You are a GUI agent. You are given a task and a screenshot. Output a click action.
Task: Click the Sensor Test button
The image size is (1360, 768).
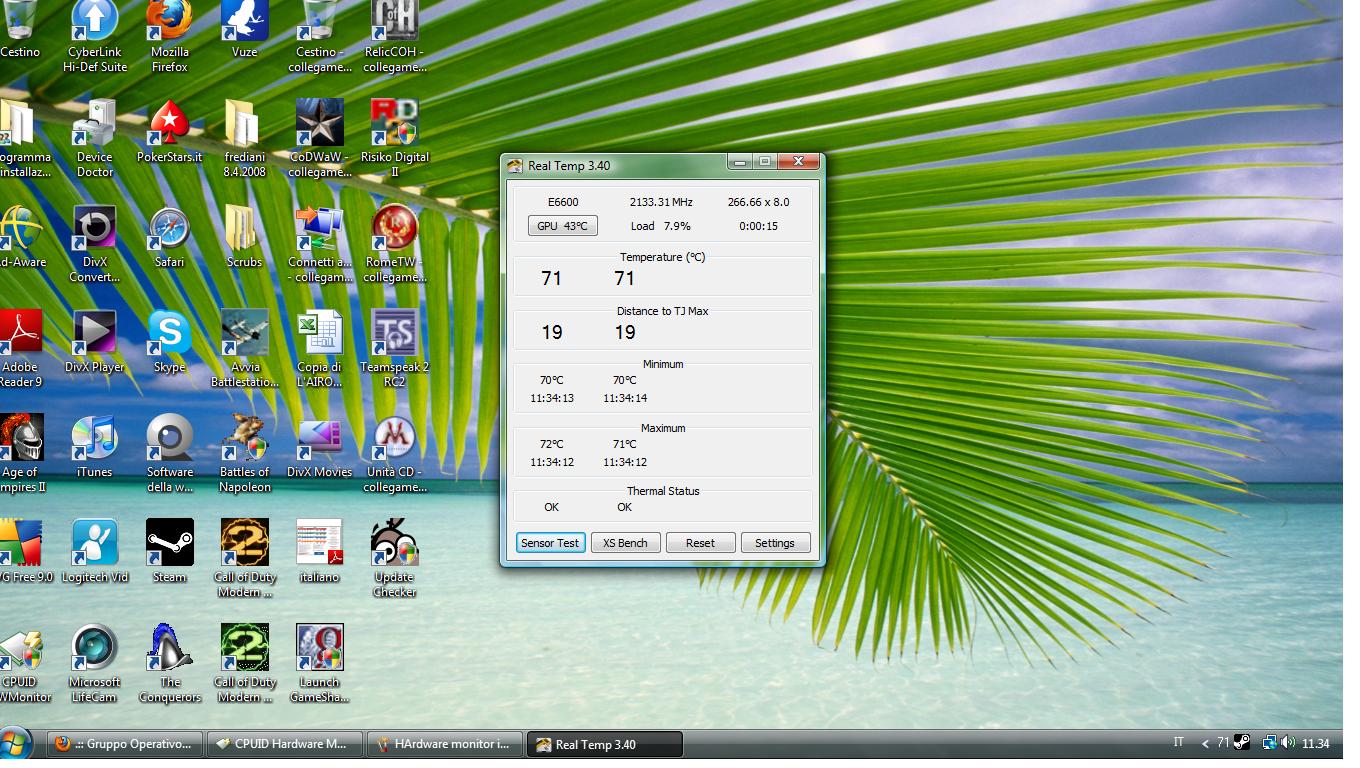click(550, 543)
